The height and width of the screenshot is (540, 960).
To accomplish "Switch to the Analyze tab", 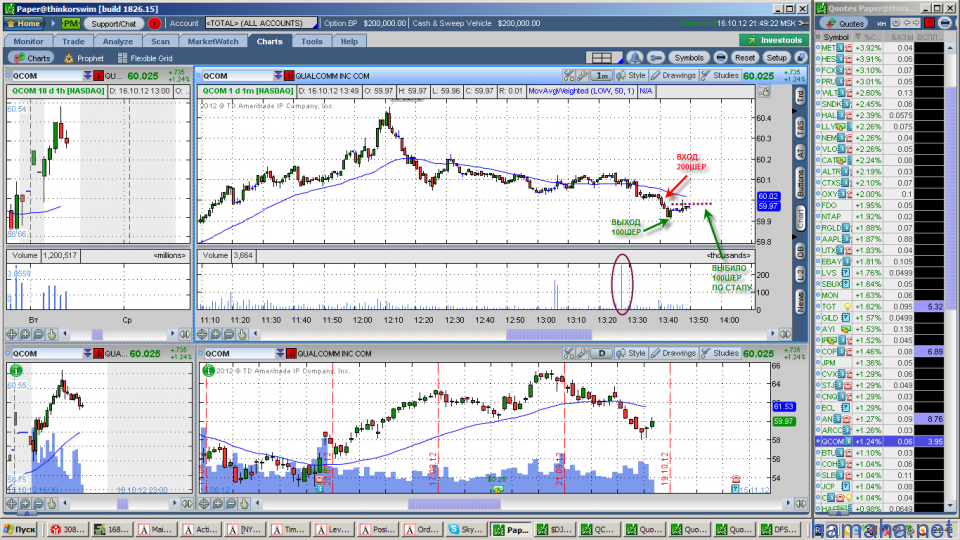I will (x=118, y=41).
